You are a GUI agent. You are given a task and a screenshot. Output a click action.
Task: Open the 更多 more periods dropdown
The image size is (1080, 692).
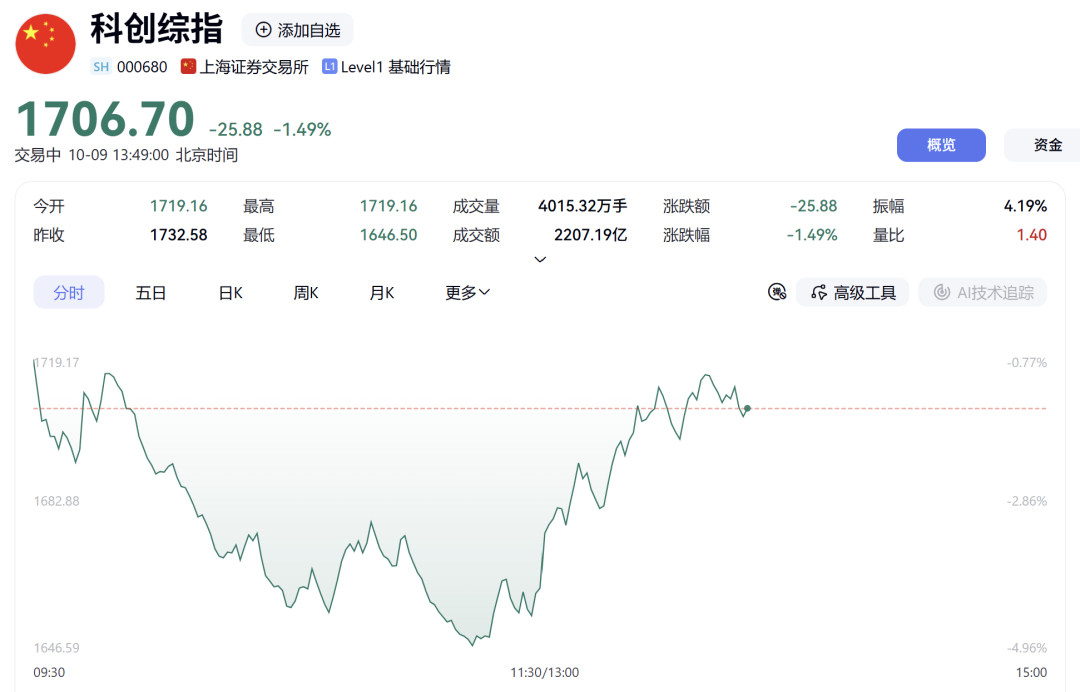(x=468, y=293)
